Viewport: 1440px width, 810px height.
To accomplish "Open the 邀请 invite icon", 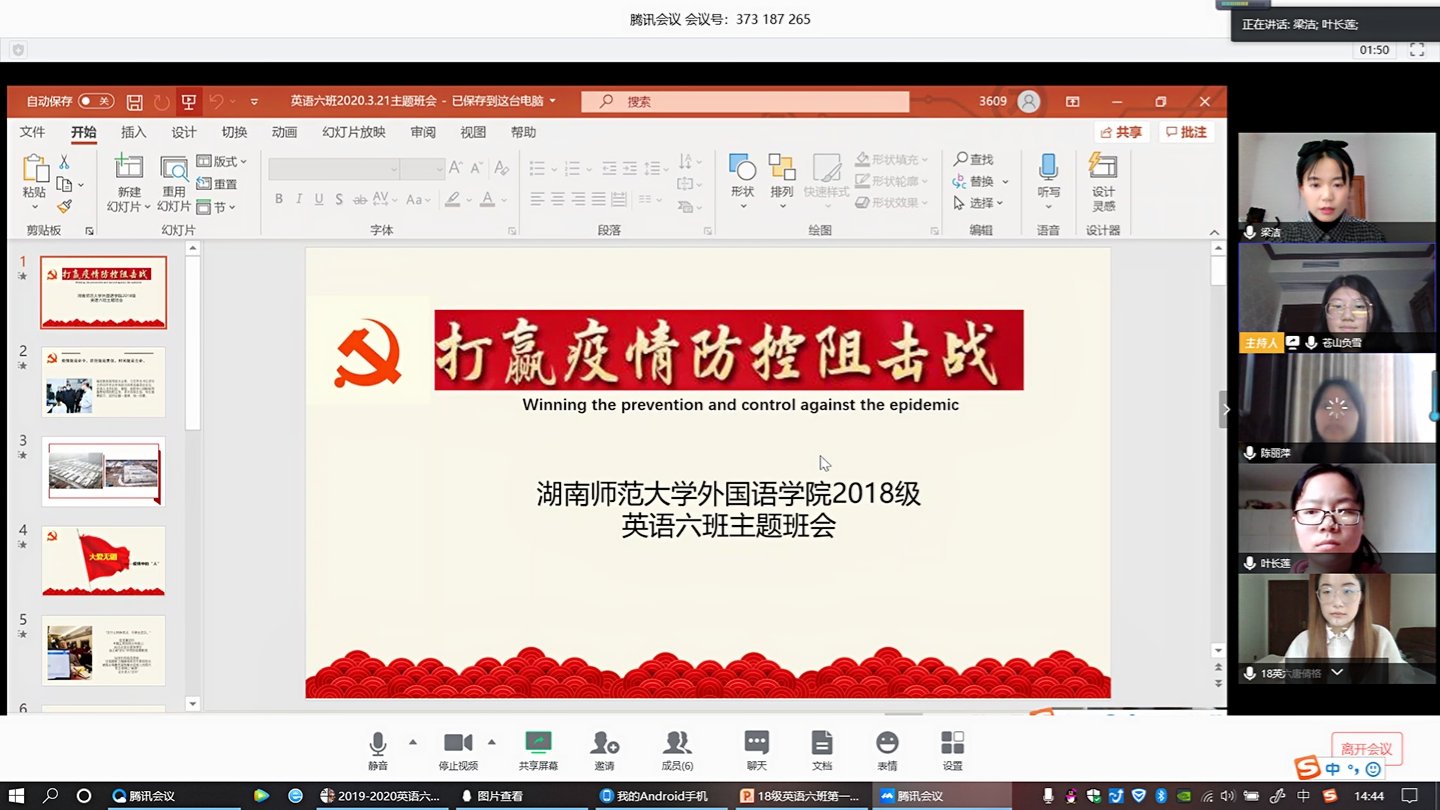I will coord(604,743).
